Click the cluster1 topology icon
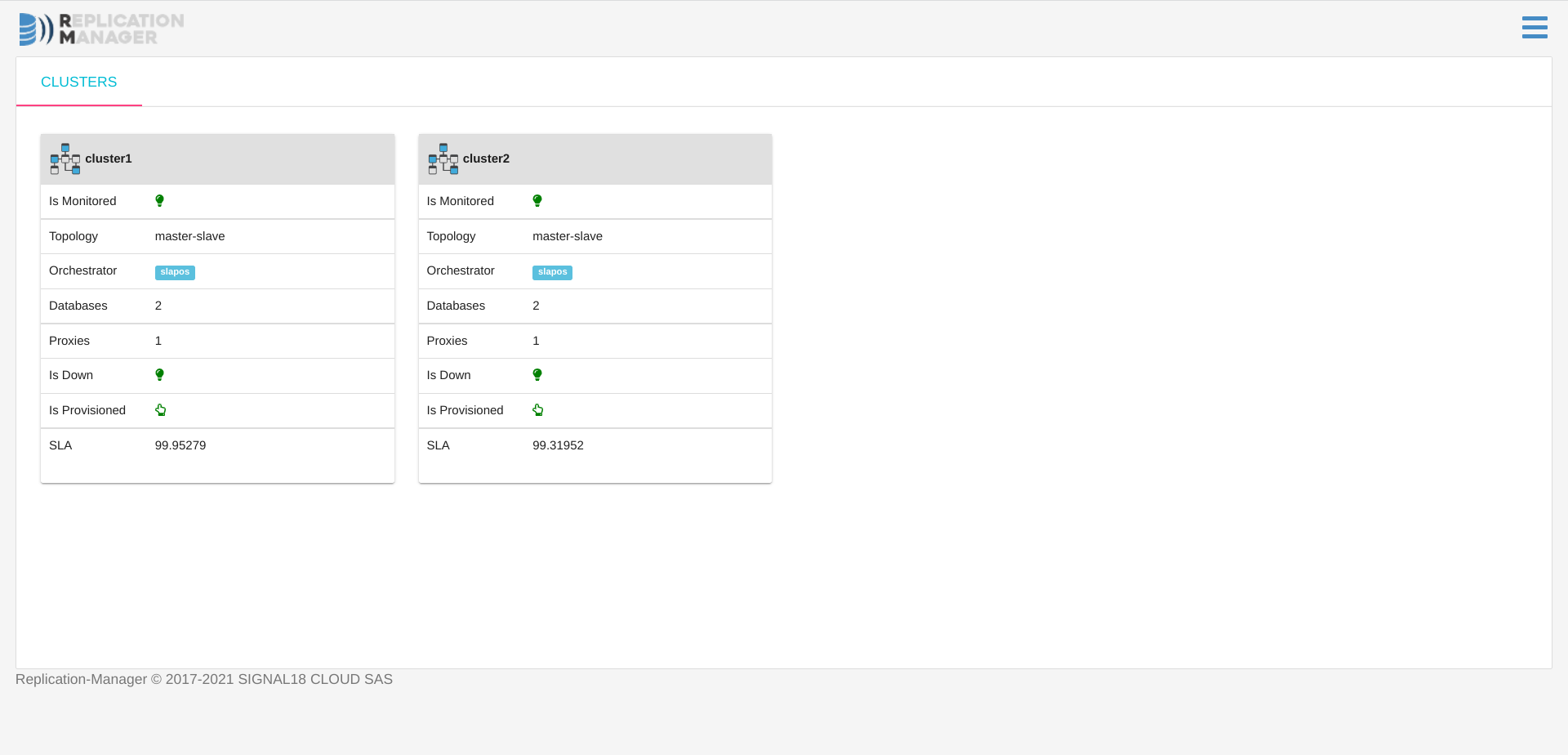The width and height of the screenshot is (1568, 755). point(65,159)
